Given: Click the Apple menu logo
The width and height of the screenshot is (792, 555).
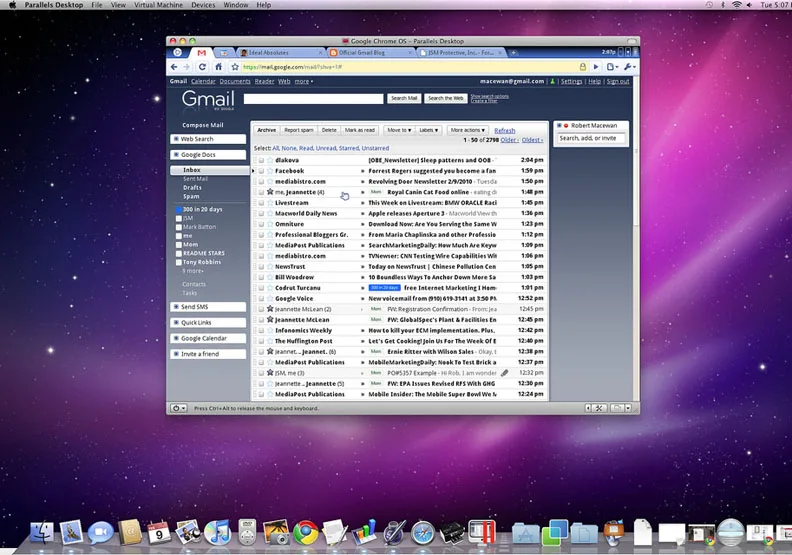Looking at the screenshot, I should click(13, 5).
